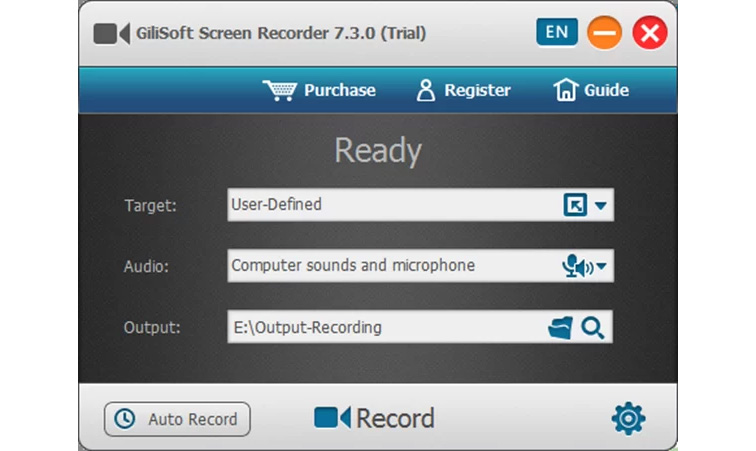Click the User-Defined target field

coord(420,205)
